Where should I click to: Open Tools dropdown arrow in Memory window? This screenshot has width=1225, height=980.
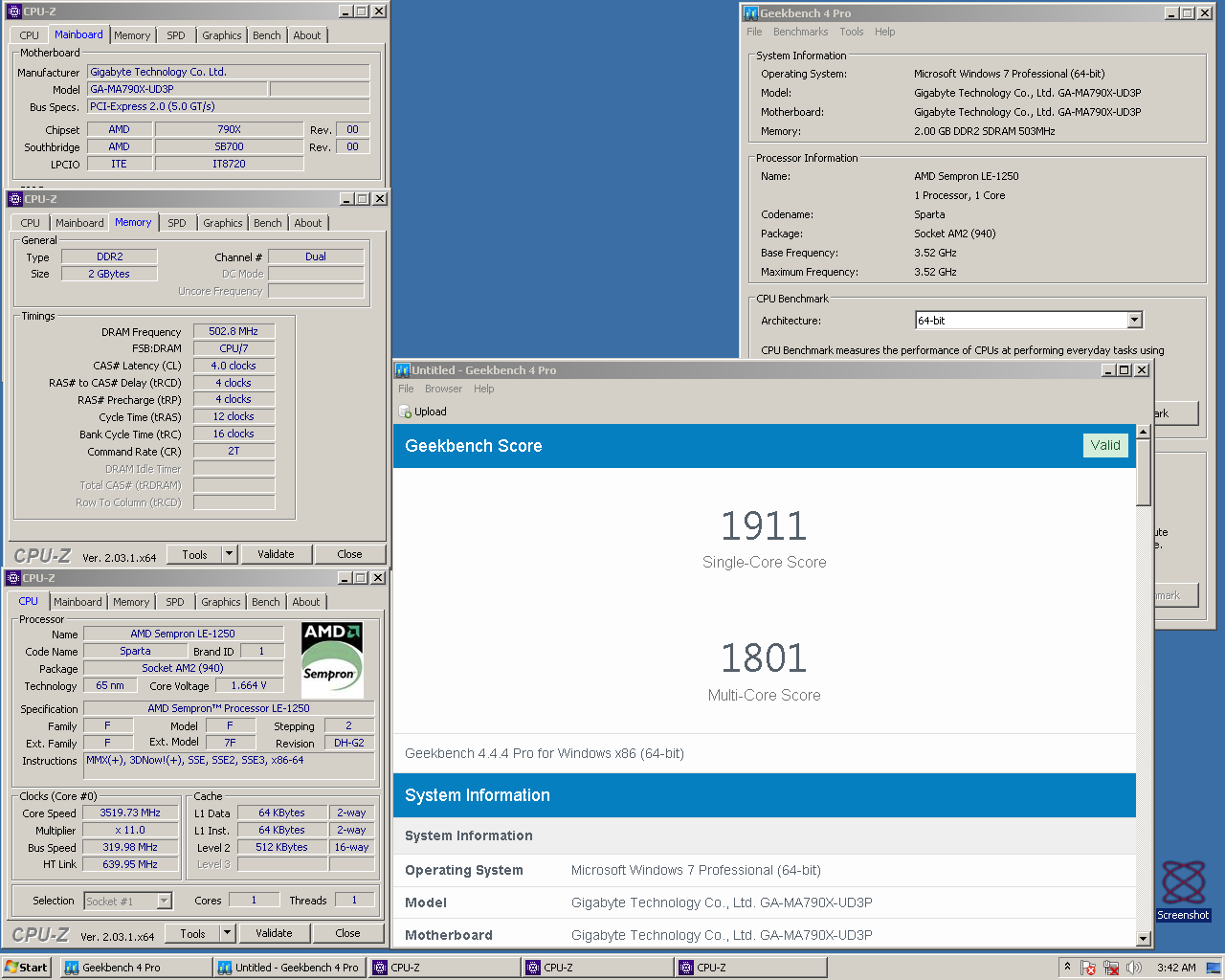pyautogui.click(x=229, y=554)
